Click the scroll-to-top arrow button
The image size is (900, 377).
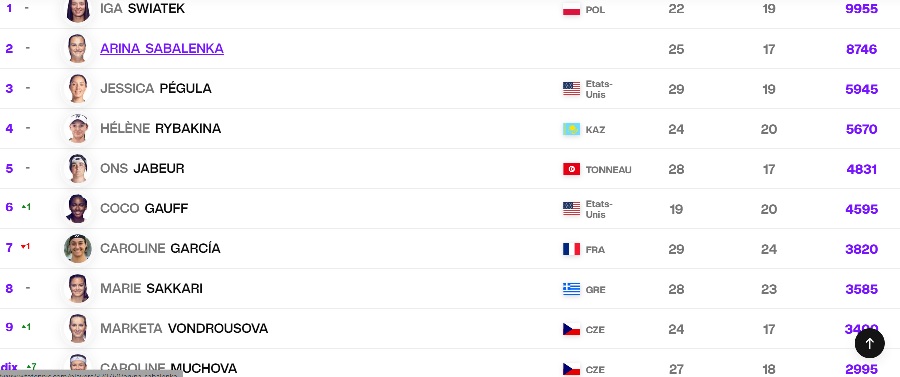(869, 343)
